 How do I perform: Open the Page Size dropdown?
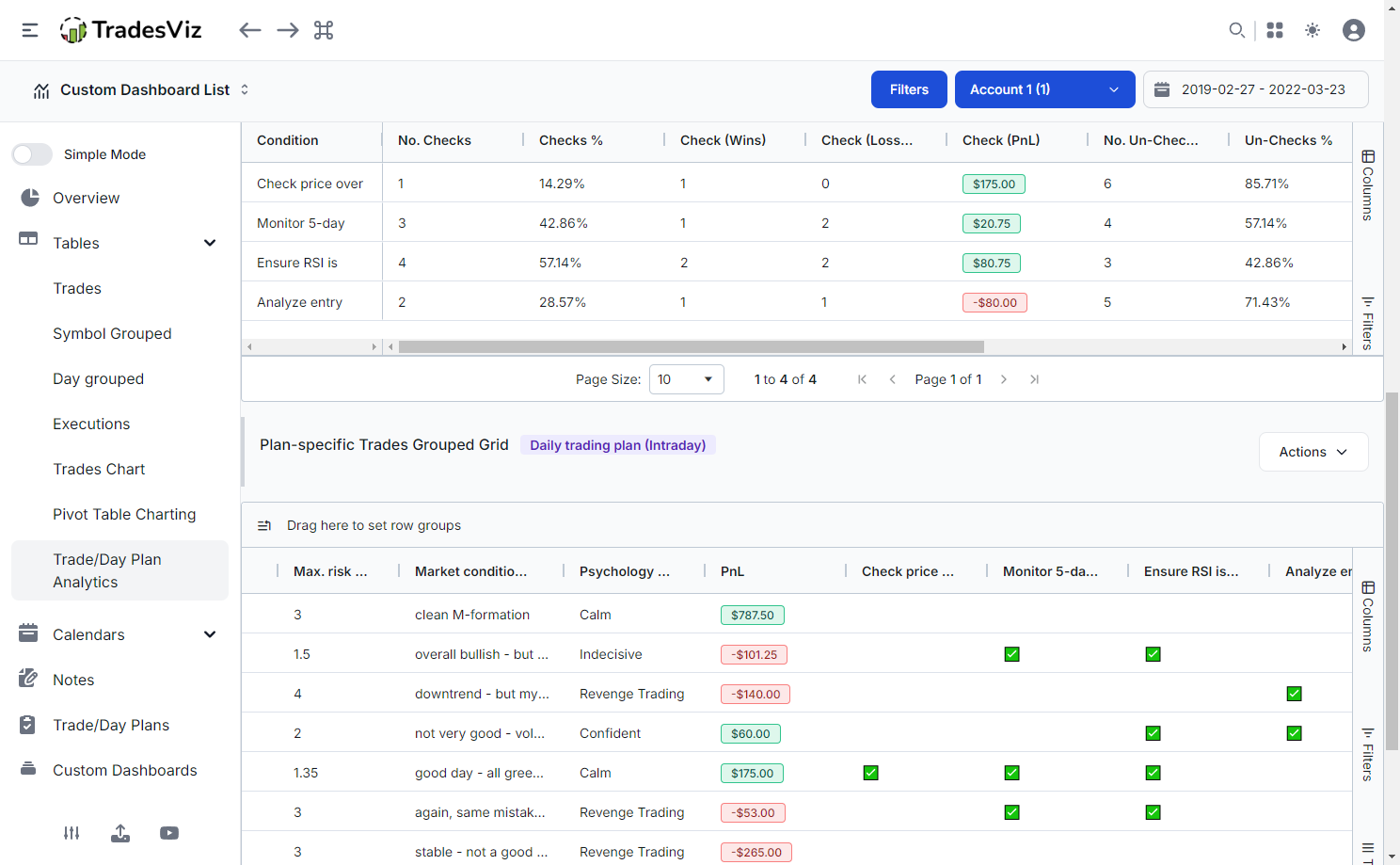pos(686,379)
